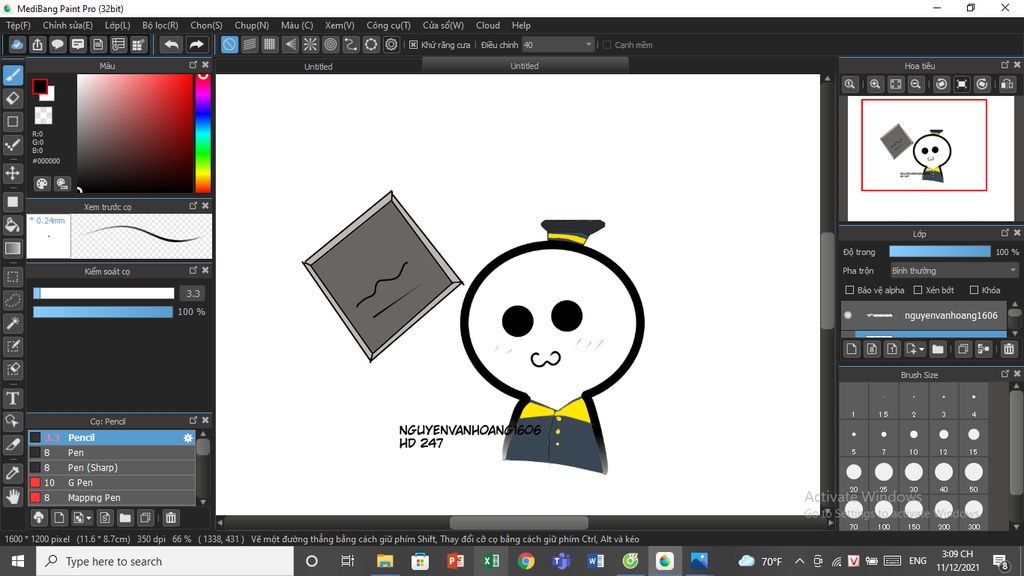Image resolution: width=1024 pixels, height=576 pixels.
Task: Open Pencil brush settings gear
Action: pyautogui.click(x=188, y=438)
